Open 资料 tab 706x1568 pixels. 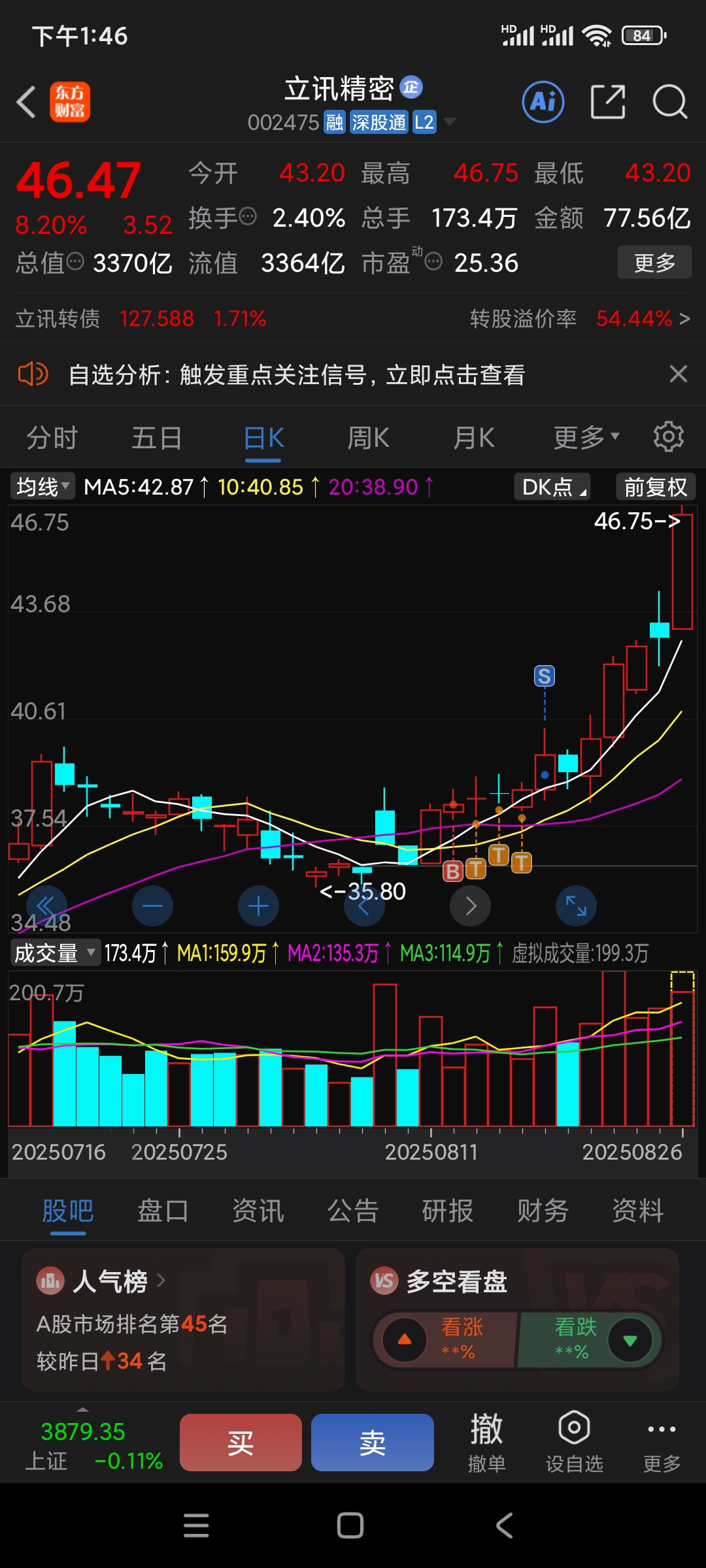coord(638,1211)
